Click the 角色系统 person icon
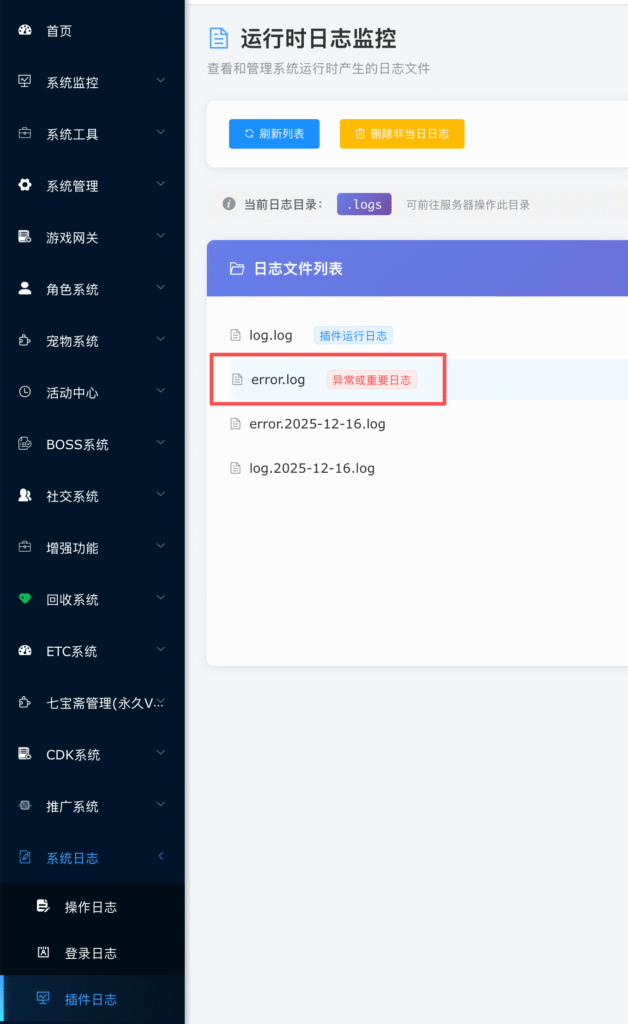Image resolution: width=628 pixels, height=1024 pixels. click(25, 288)
